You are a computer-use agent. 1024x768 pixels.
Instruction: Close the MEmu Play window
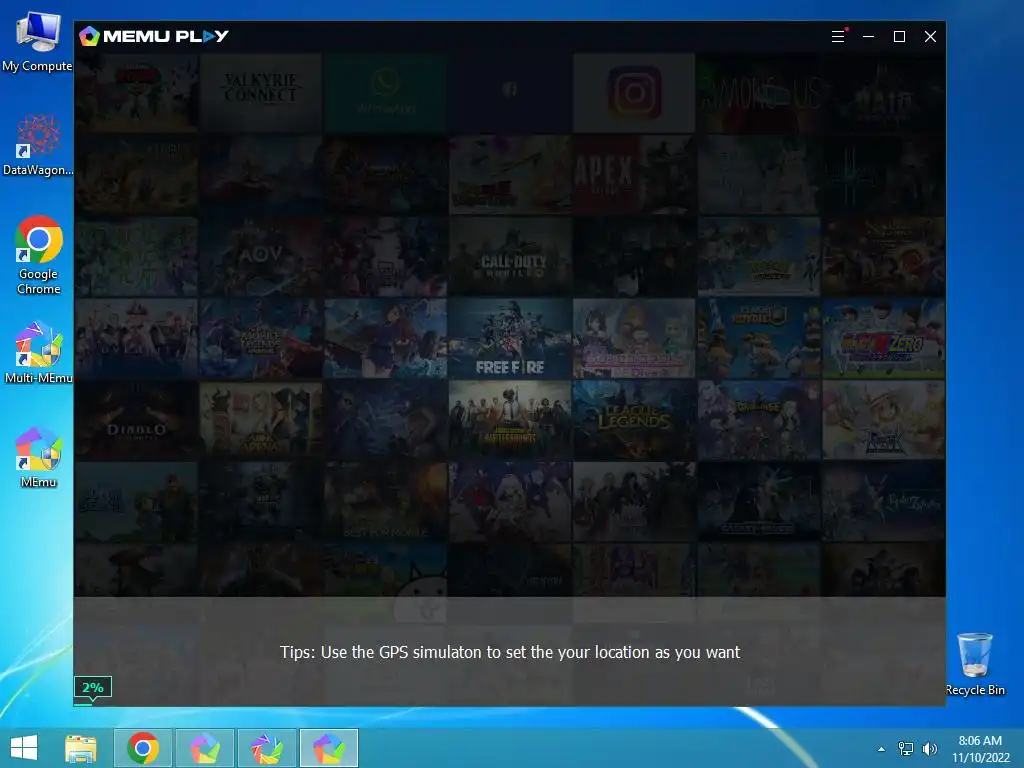point(931,37)
